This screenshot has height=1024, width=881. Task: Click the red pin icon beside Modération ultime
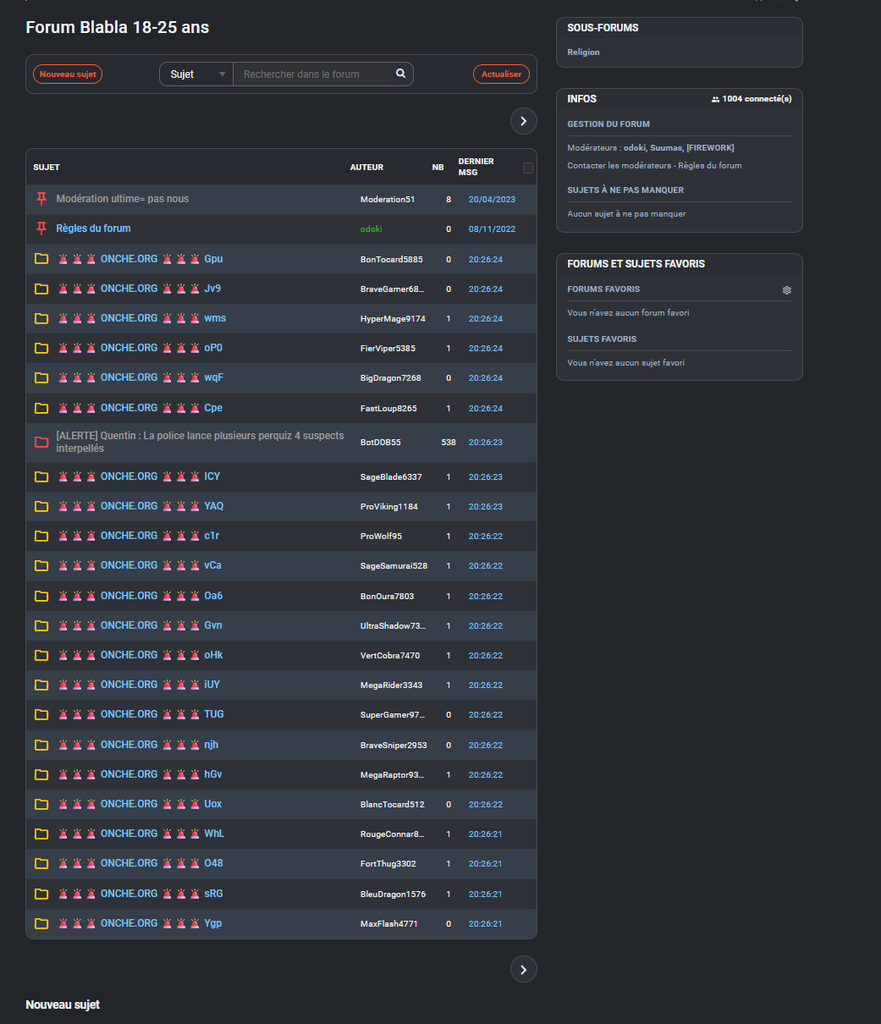tap(41, 199)
